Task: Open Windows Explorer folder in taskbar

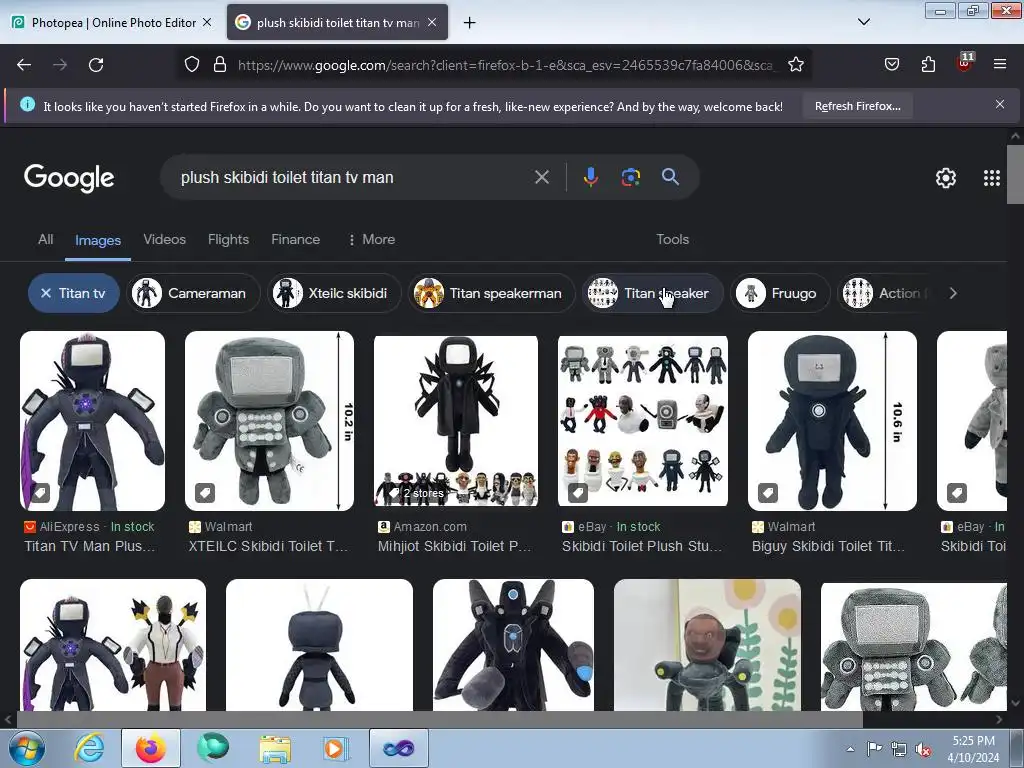Action: coord(275,748)
